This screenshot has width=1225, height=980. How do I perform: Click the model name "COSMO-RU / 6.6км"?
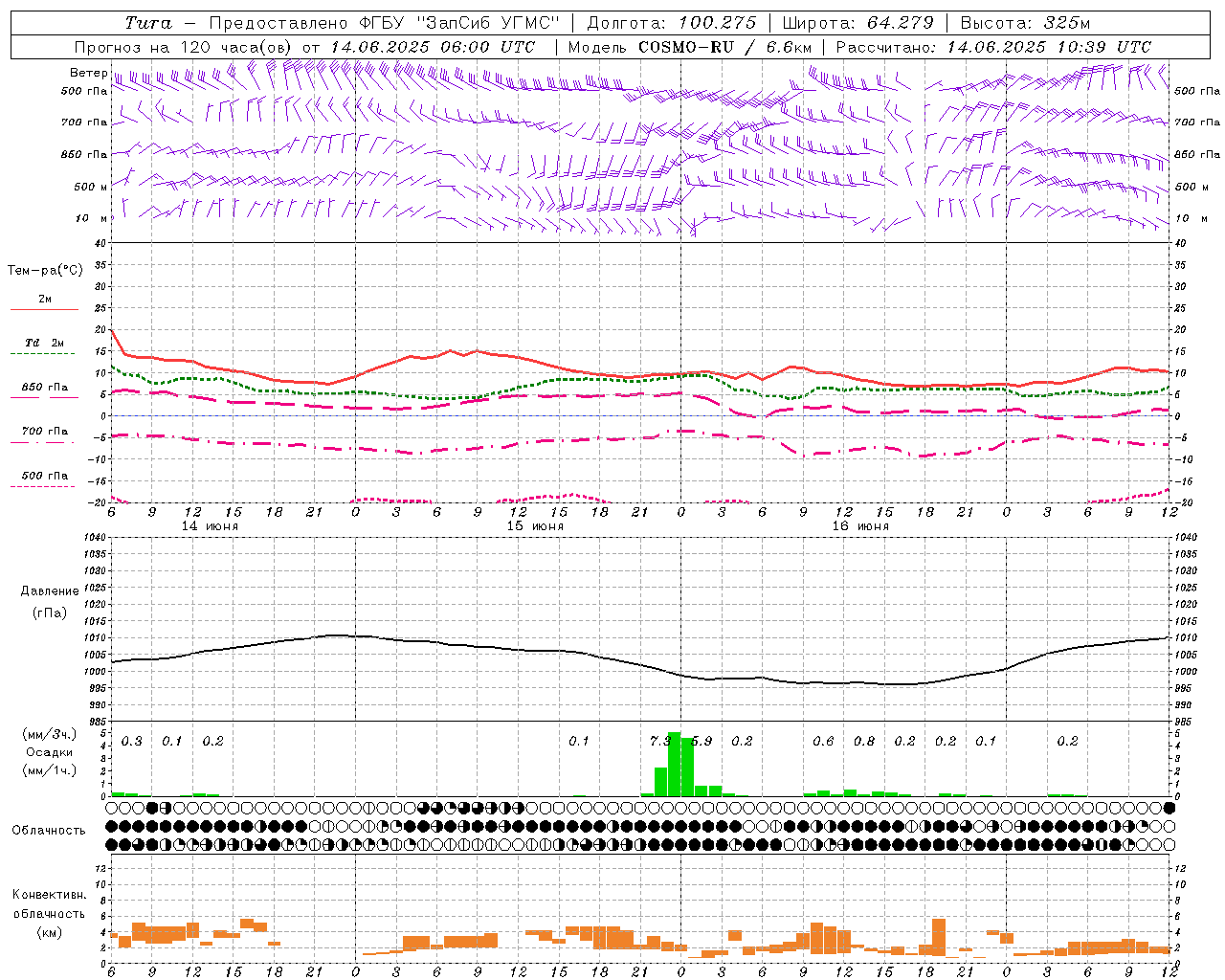[x=725, y=47]
